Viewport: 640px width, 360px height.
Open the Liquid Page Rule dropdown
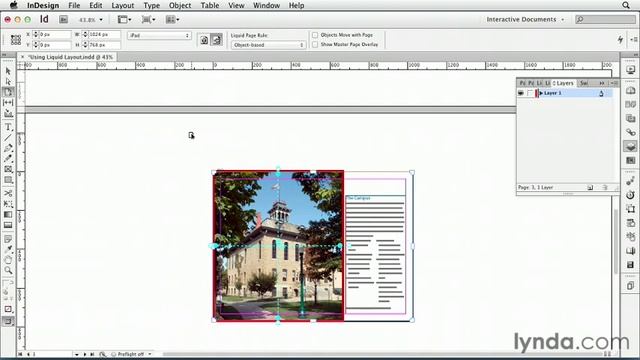[x=268, y=45]
